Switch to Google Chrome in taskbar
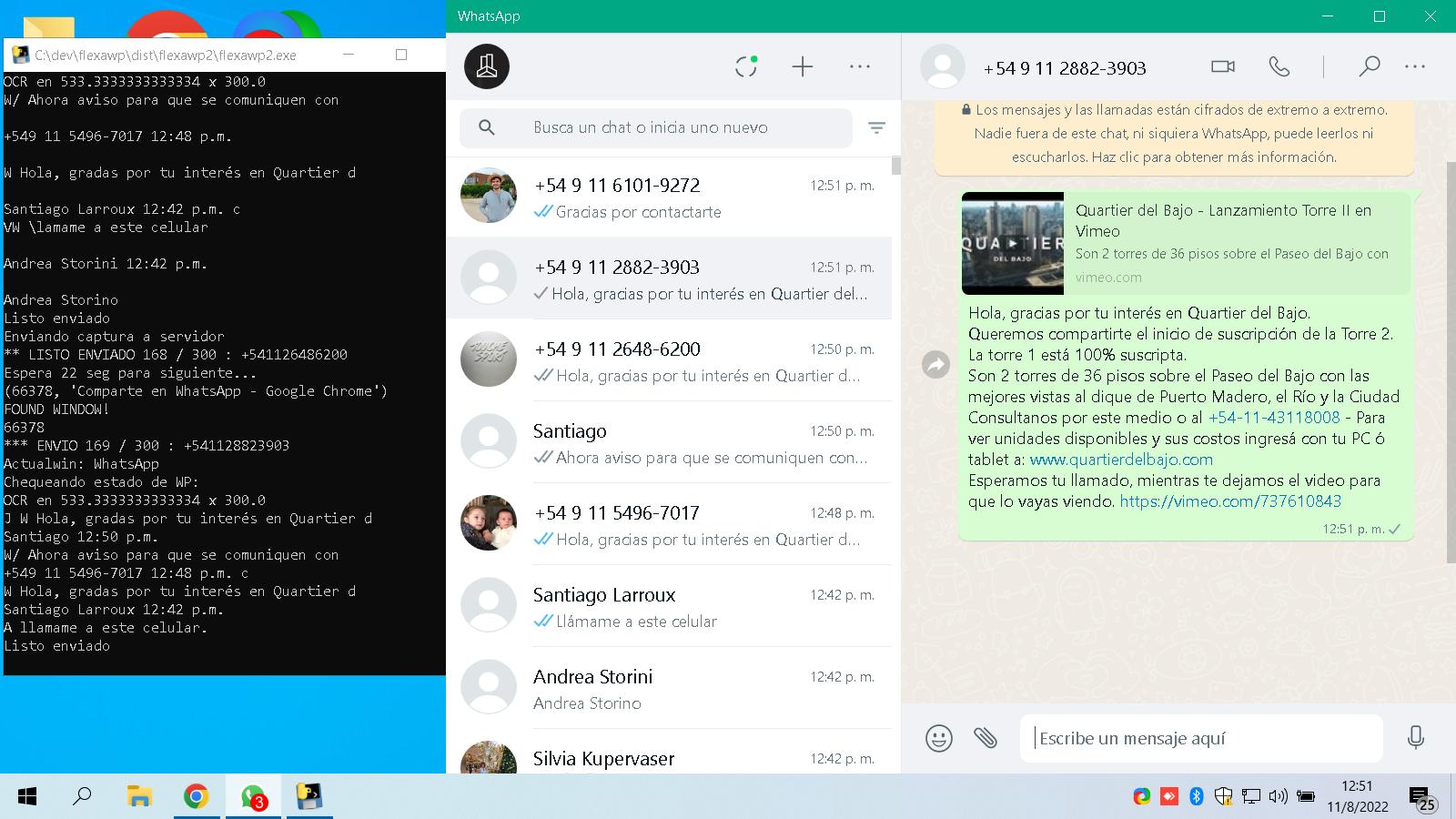 [x=196, y=797]
